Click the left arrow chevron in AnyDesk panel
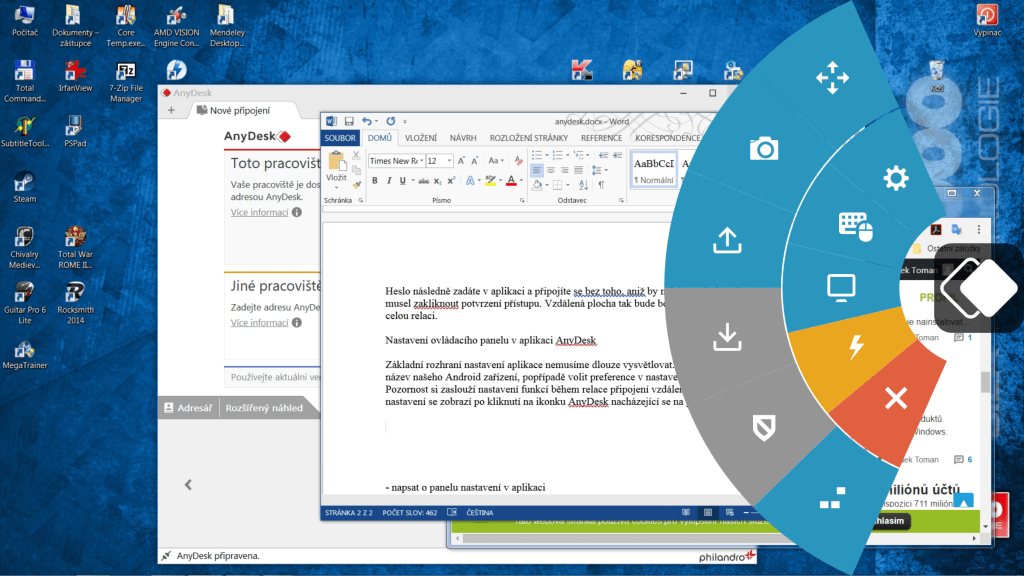 (x=188, y=485)
